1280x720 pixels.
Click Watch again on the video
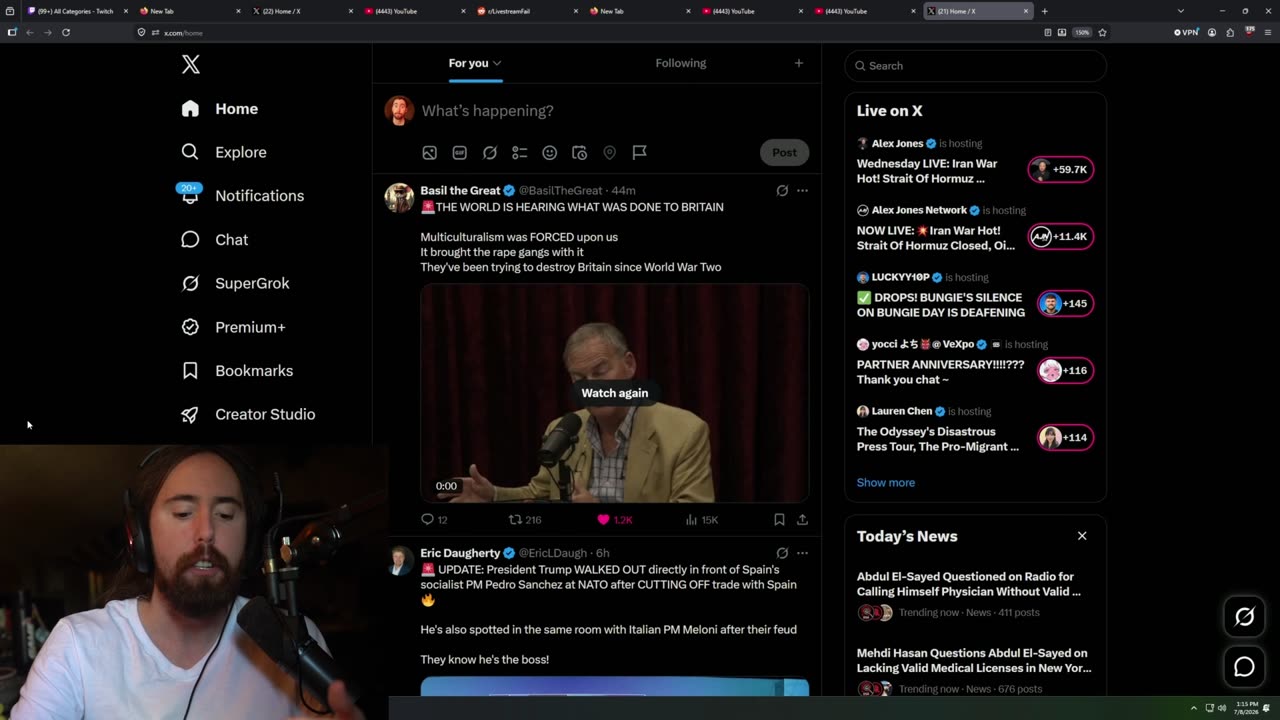click(x=615, y=393)
